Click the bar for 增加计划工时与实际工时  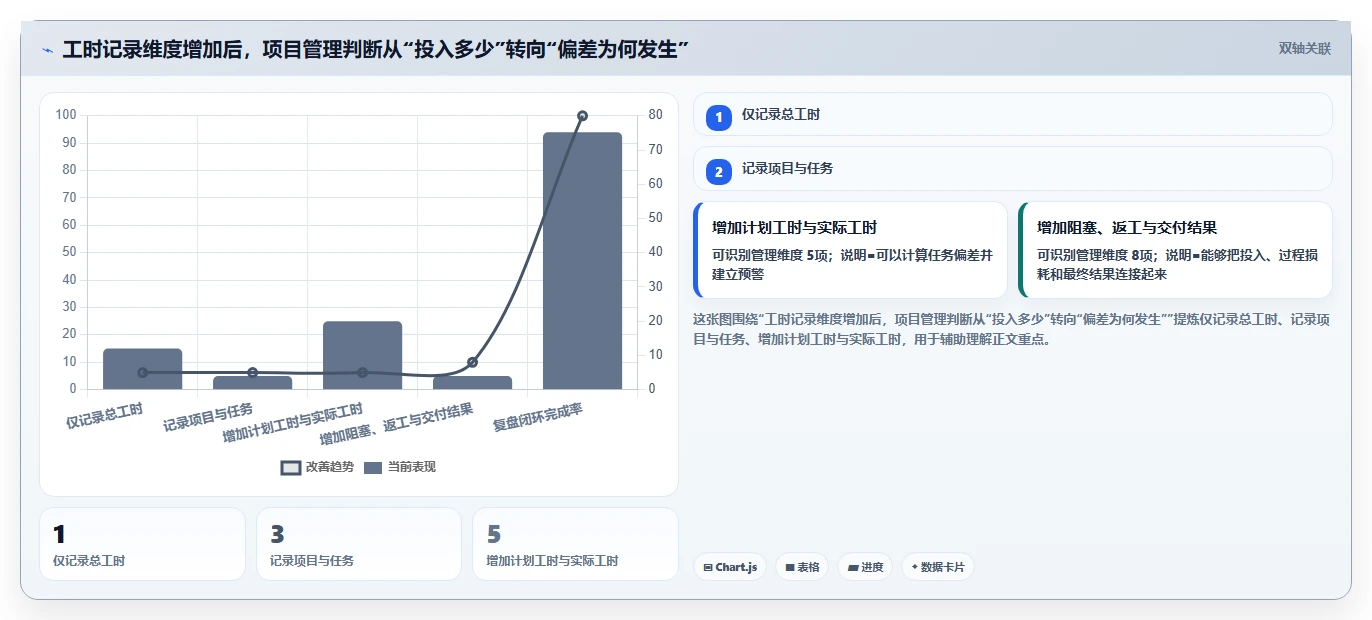(x=362, y=355)
